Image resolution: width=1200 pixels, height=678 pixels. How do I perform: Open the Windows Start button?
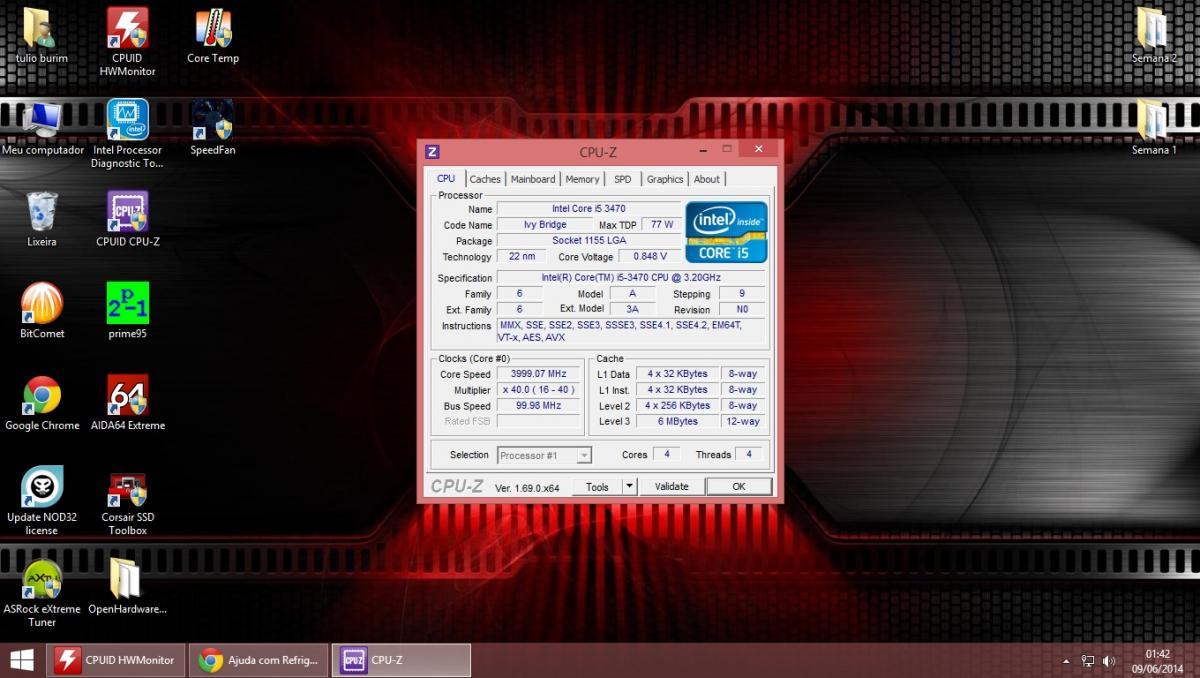click(22, 660)
